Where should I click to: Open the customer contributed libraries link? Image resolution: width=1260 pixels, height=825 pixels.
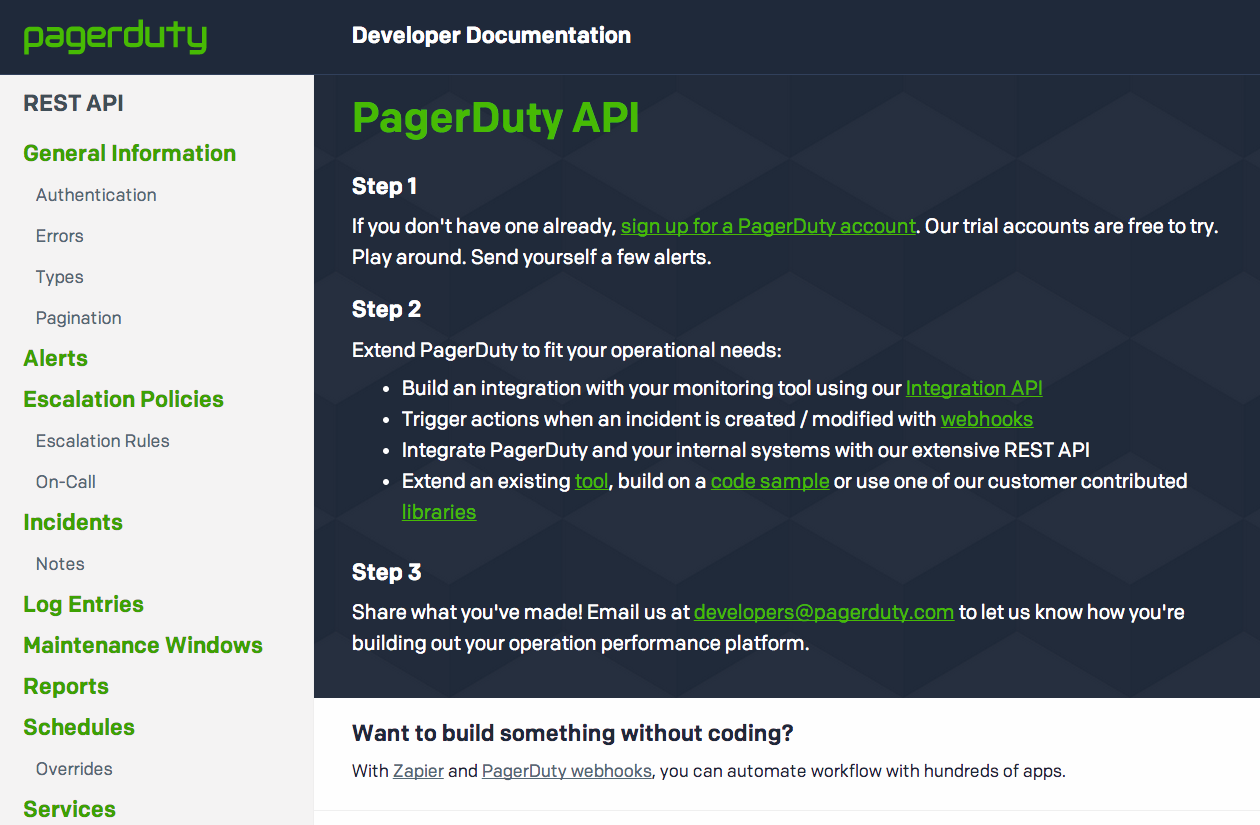tap(439, 512)
